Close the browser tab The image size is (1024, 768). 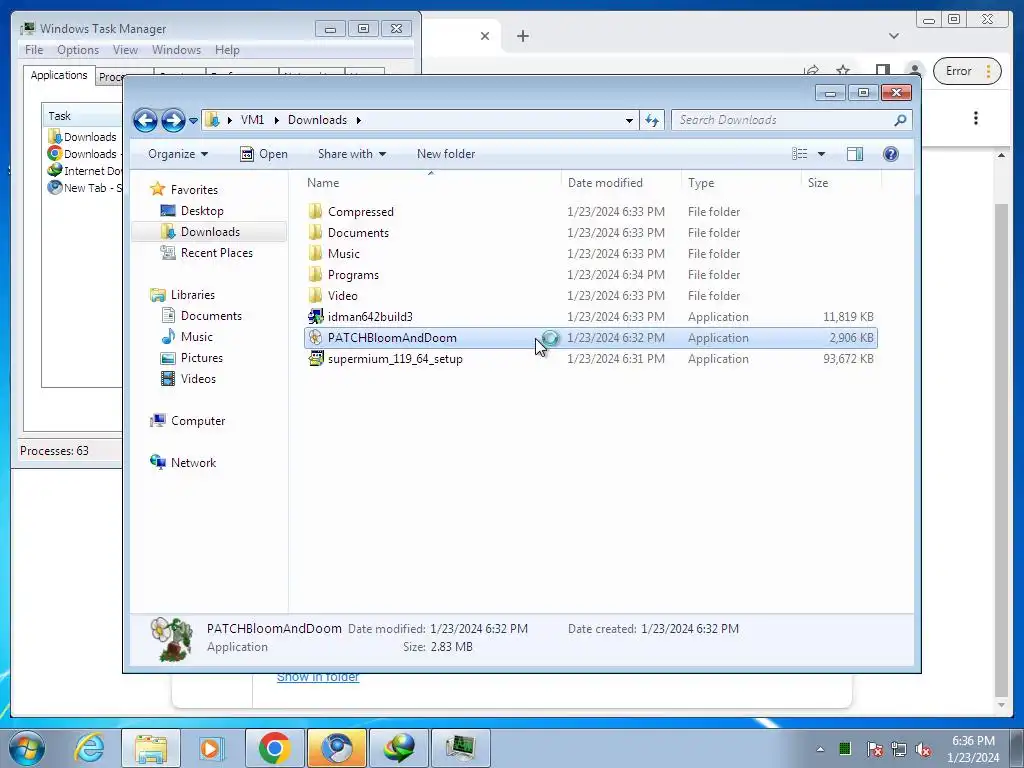pos(485,36)
